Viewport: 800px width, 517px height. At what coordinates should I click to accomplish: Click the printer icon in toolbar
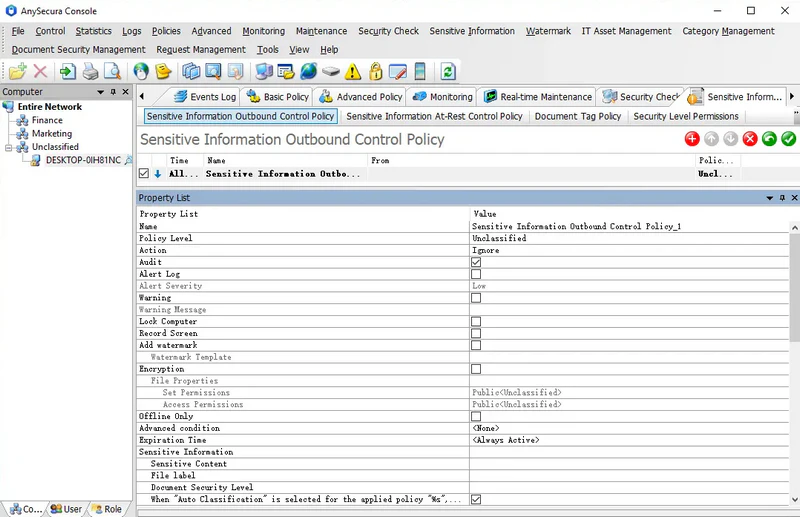(90, 71)
